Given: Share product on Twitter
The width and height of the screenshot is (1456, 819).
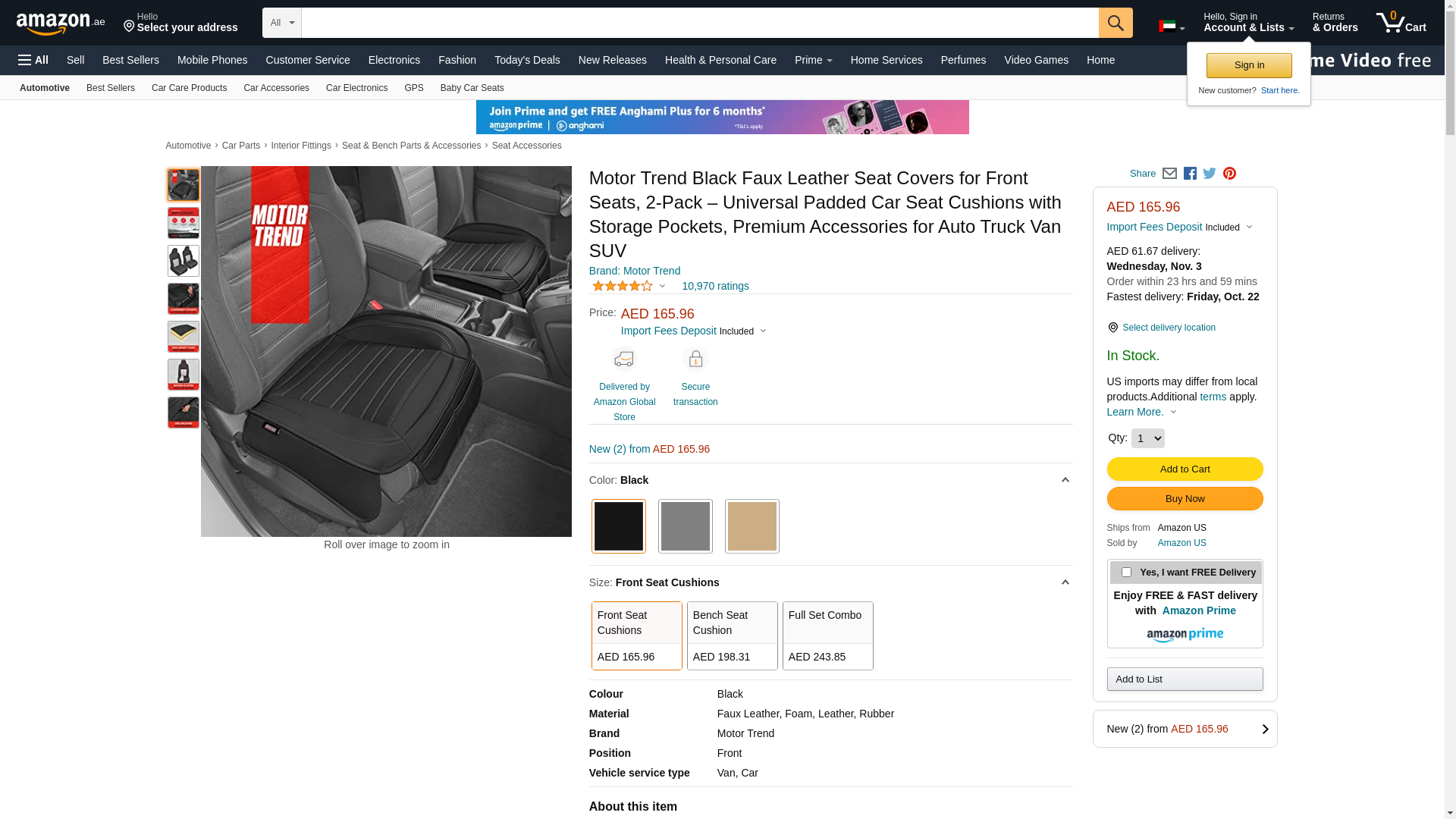Looking at the screenshot, I should (1210, 174).
